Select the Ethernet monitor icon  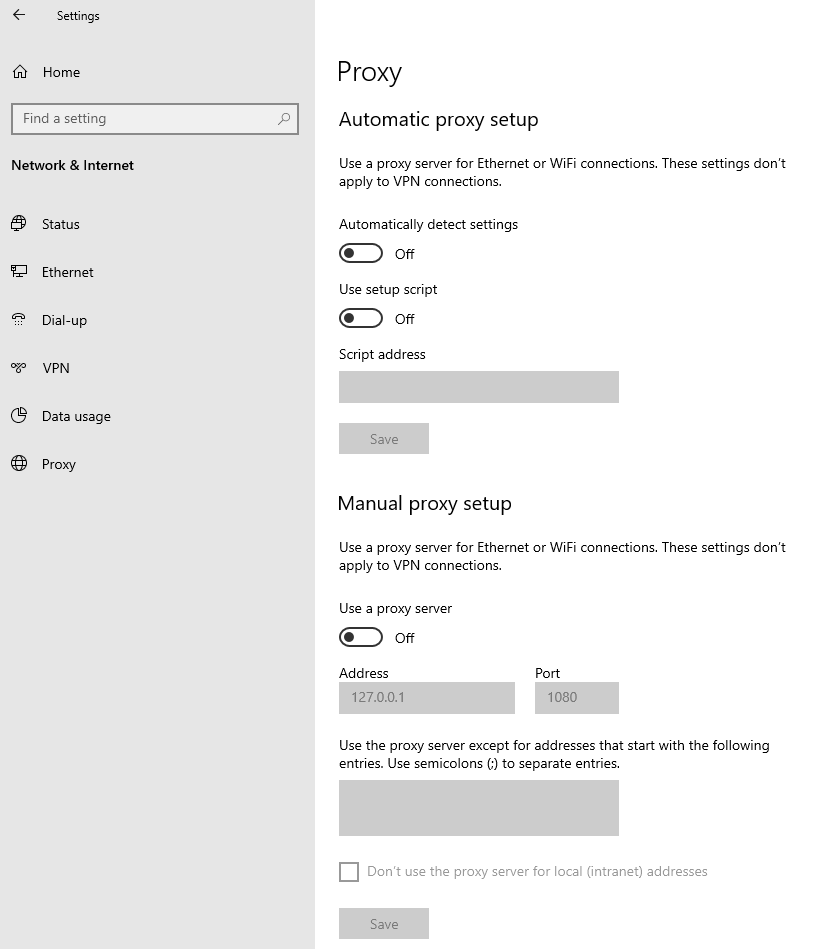19,272
